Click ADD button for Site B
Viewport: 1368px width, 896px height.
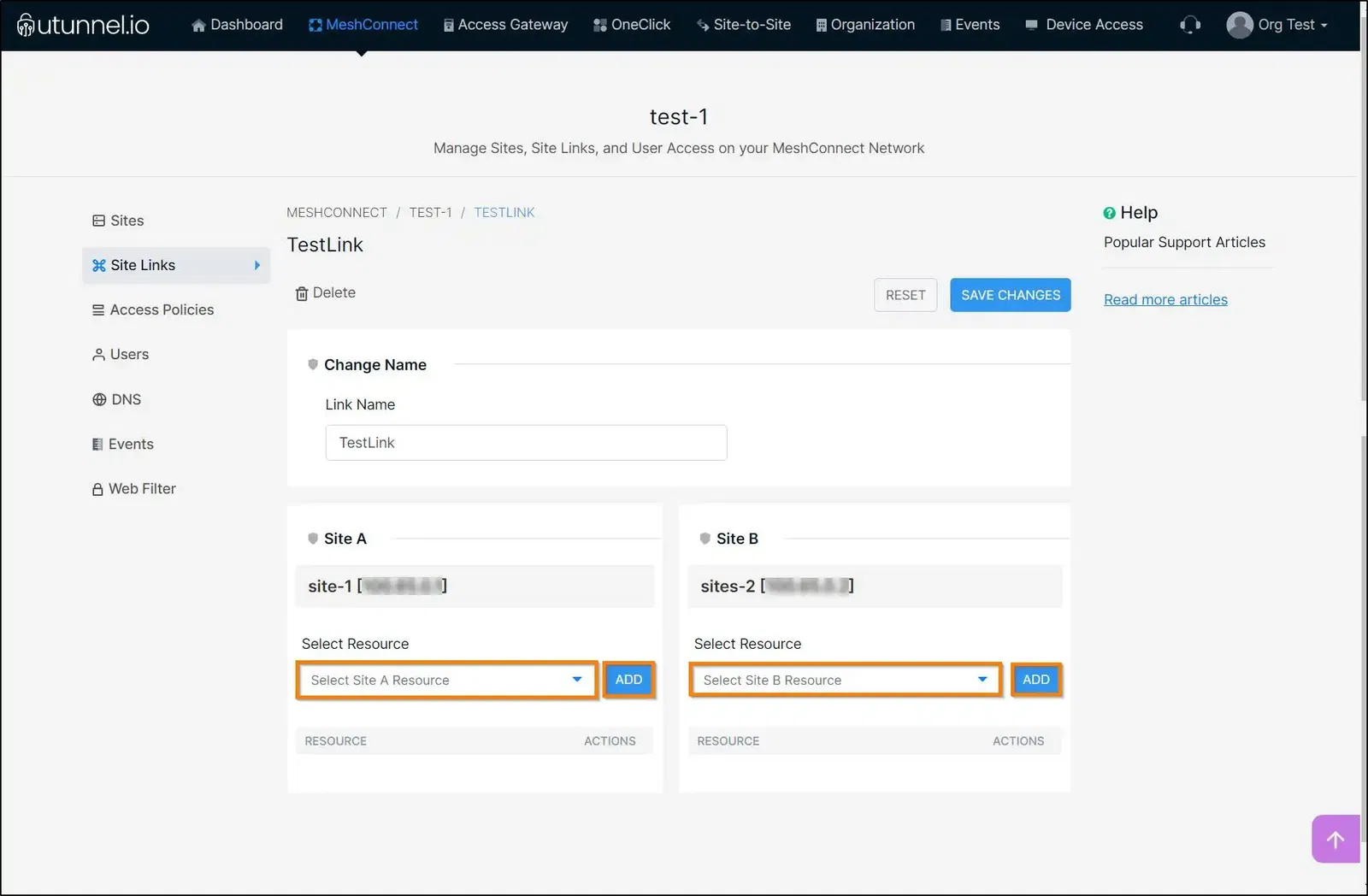tap(1036, 680)
